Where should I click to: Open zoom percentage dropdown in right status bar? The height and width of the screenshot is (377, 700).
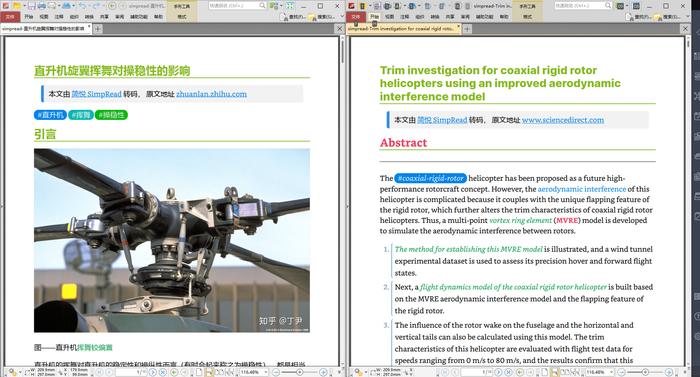(x=600, y=372)
